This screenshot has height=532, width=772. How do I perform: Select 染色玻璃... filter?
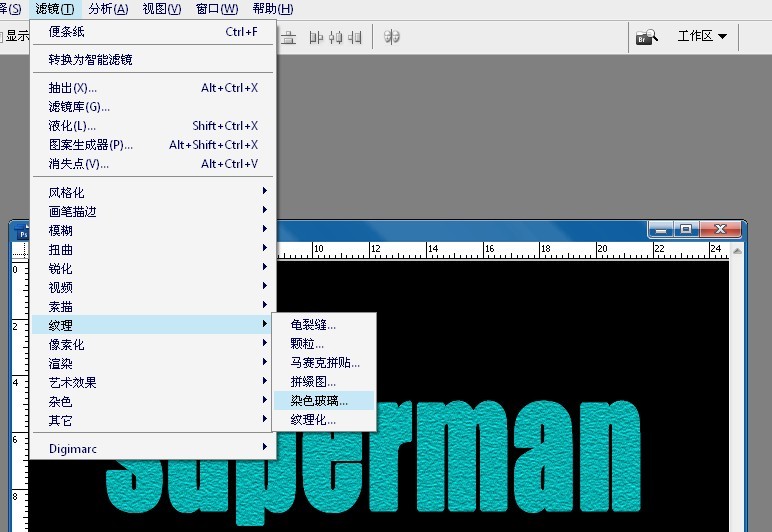(x=324, y=401)
